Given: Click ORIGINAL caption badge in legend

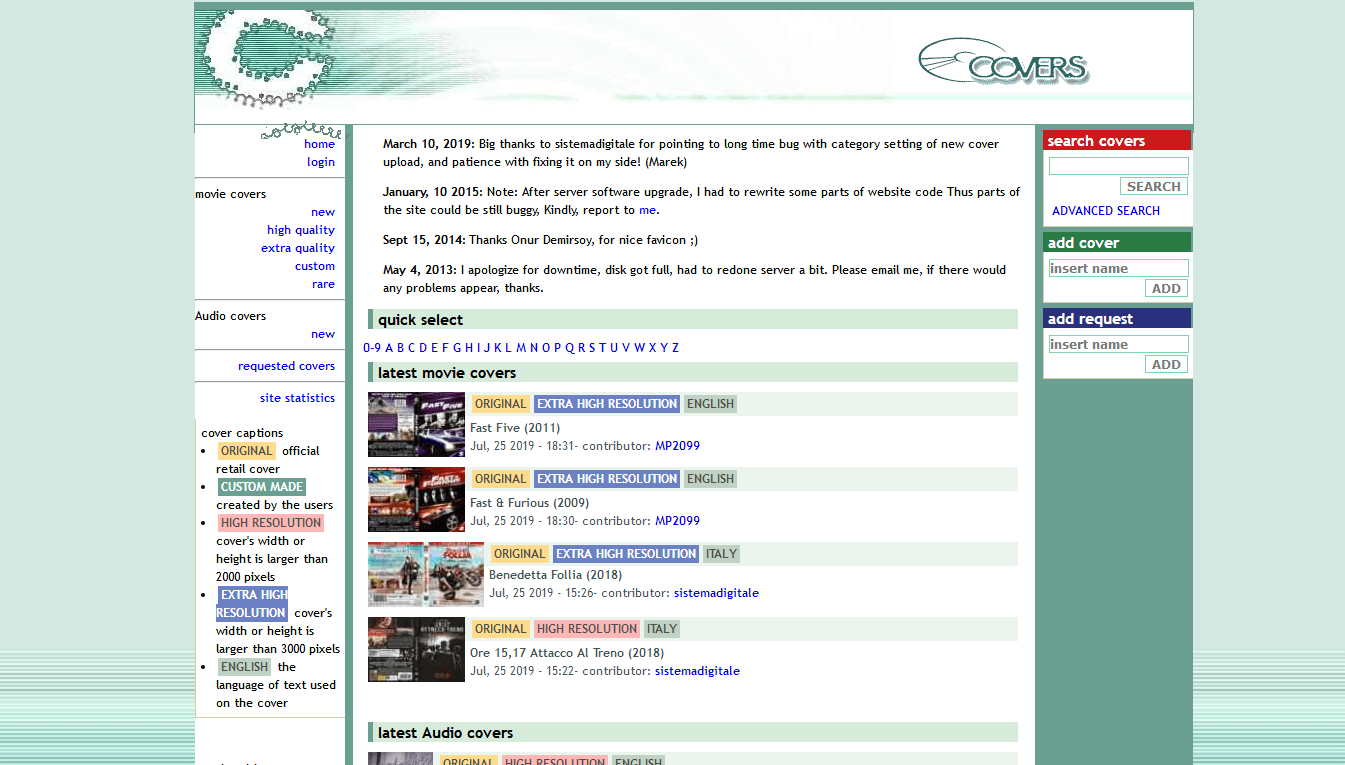Looking at the screenshot, I should pos(247,451).
